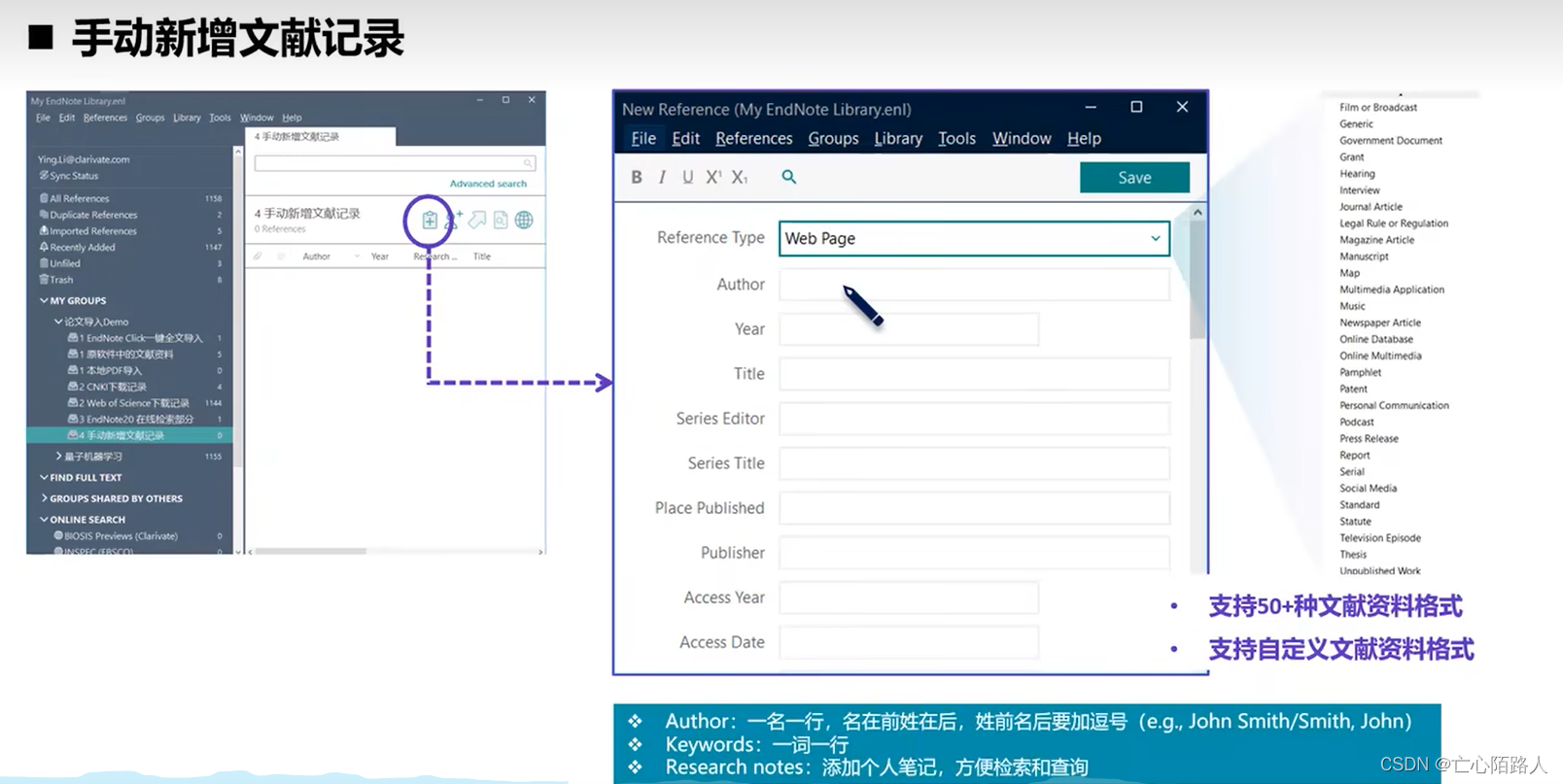Click the New Reference vertical scrollbar thumb
Viewport: 1563px width, 784px height.
coord(1198,280)
